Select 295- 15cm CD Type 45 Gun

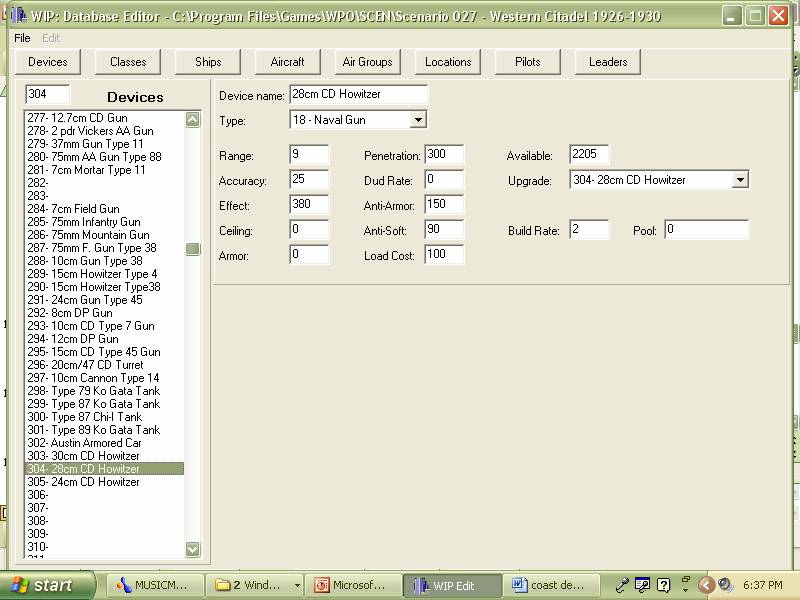(x=104, y=352)
